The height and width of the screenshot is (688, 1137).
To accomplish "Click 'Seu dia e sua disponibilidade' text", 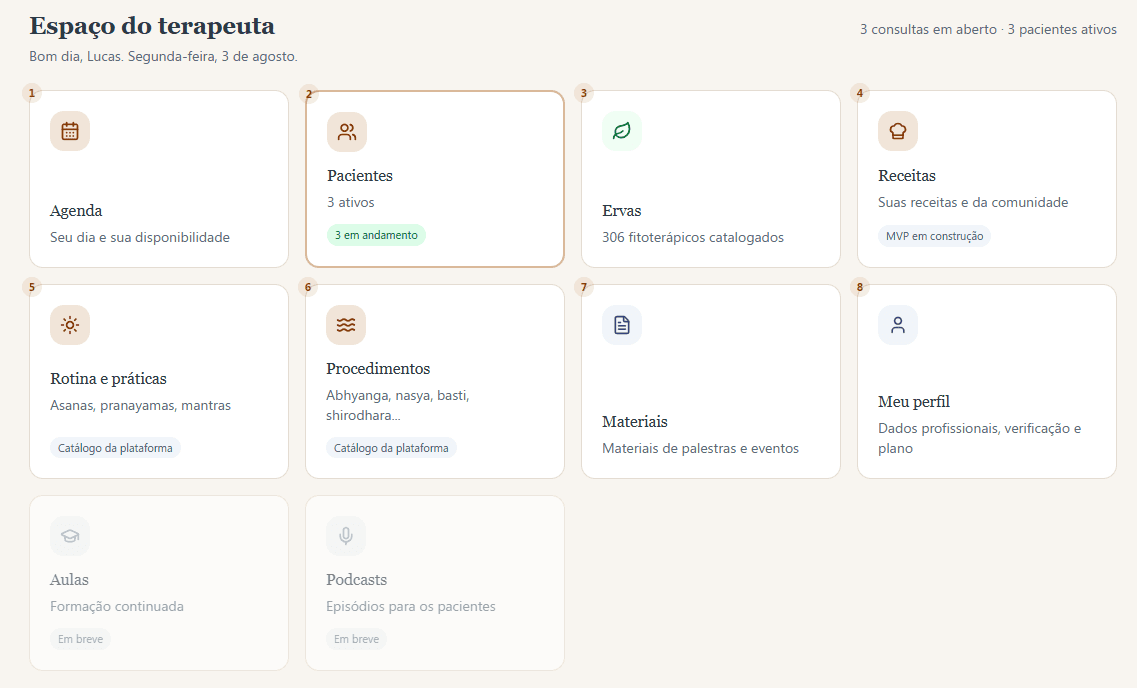I will (140, 237).
